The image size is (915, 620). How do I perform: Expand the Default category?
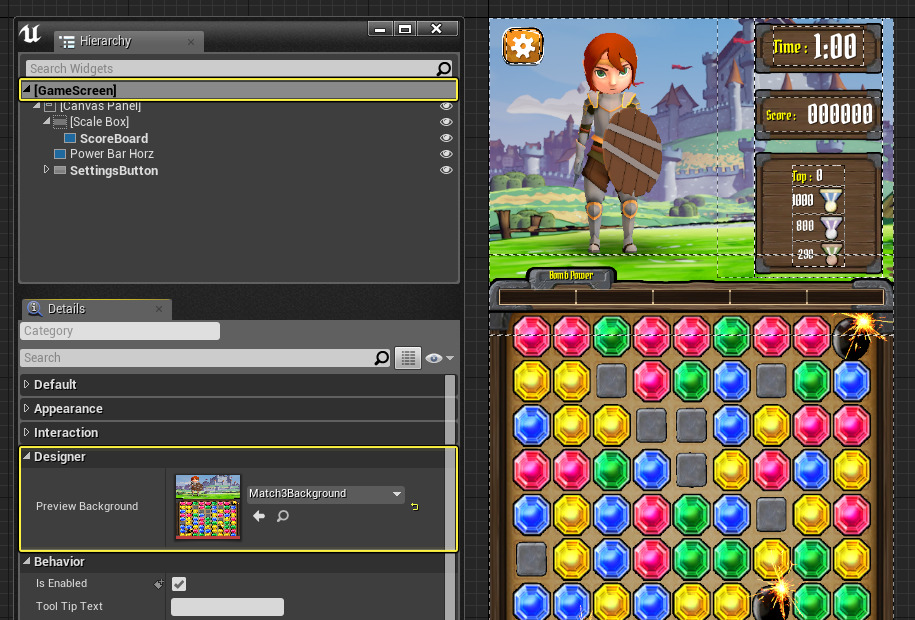tap(26, 384)
